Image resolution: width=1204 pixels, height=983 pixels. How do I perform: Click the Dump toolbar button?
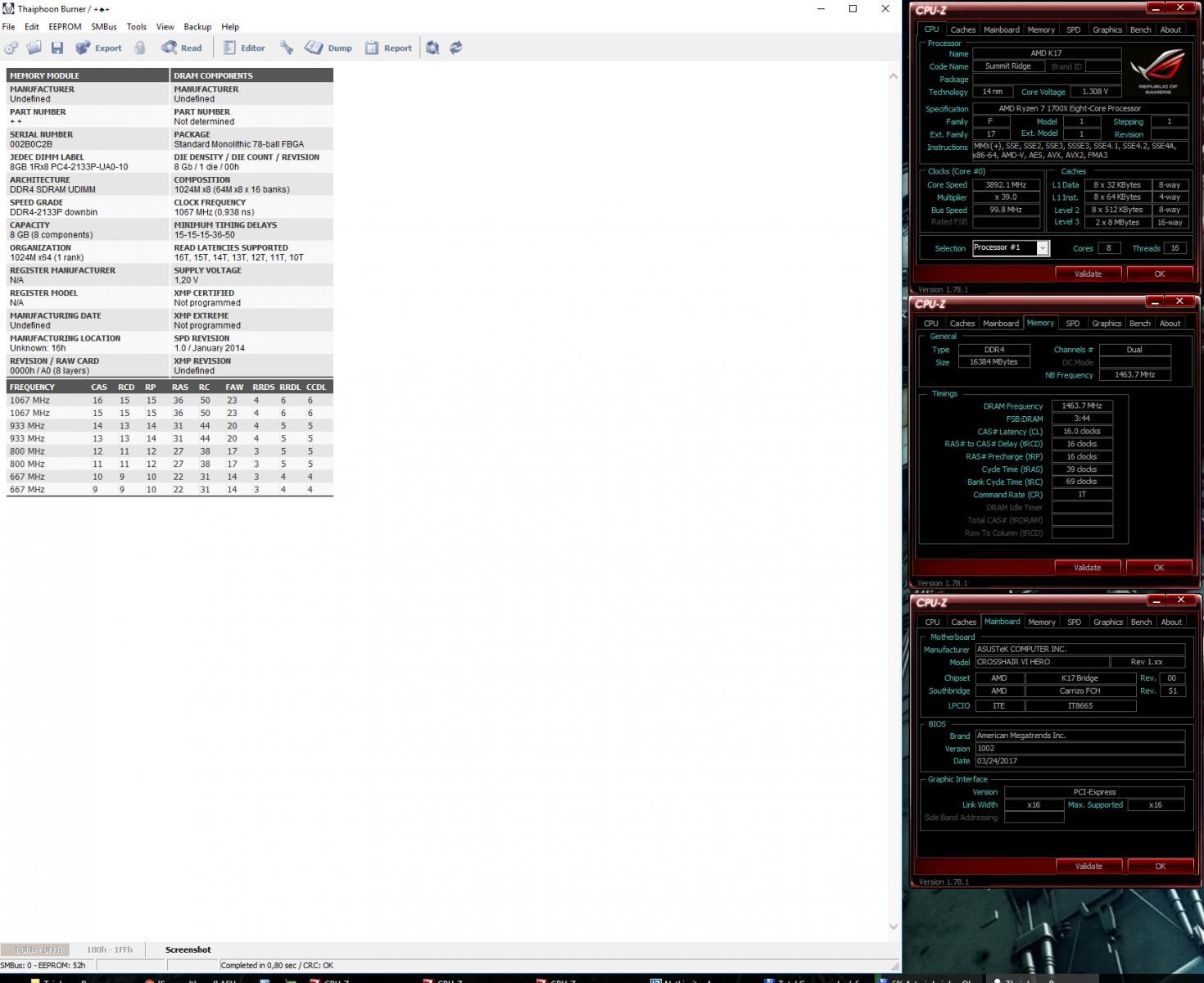328,48
